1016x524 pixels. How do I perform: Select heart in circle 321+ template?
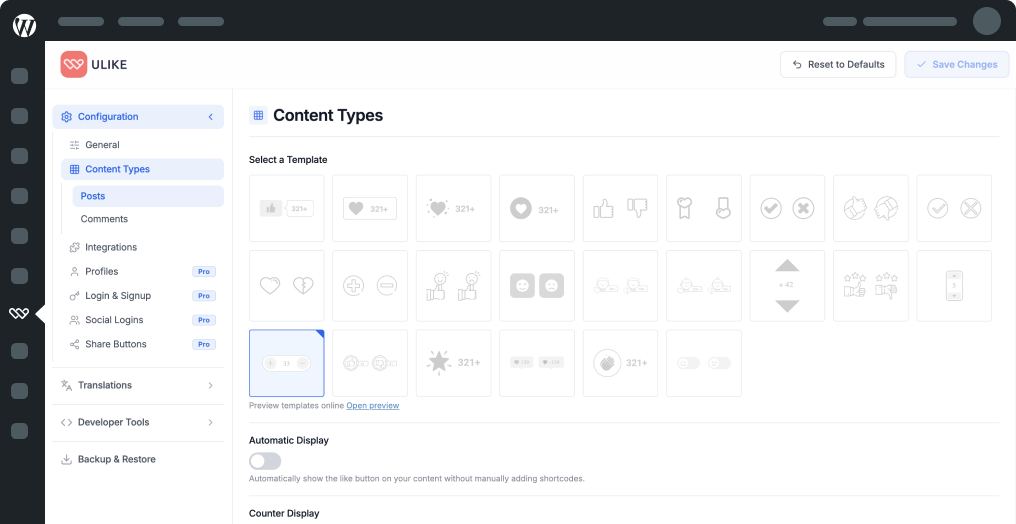(537, 209)
